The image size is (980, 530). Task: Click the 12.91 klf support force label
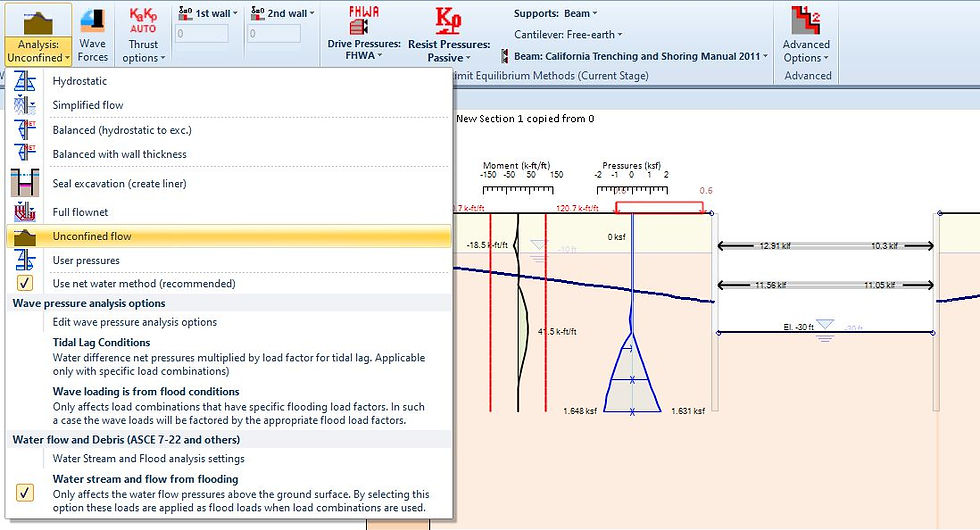coord(775,246)
